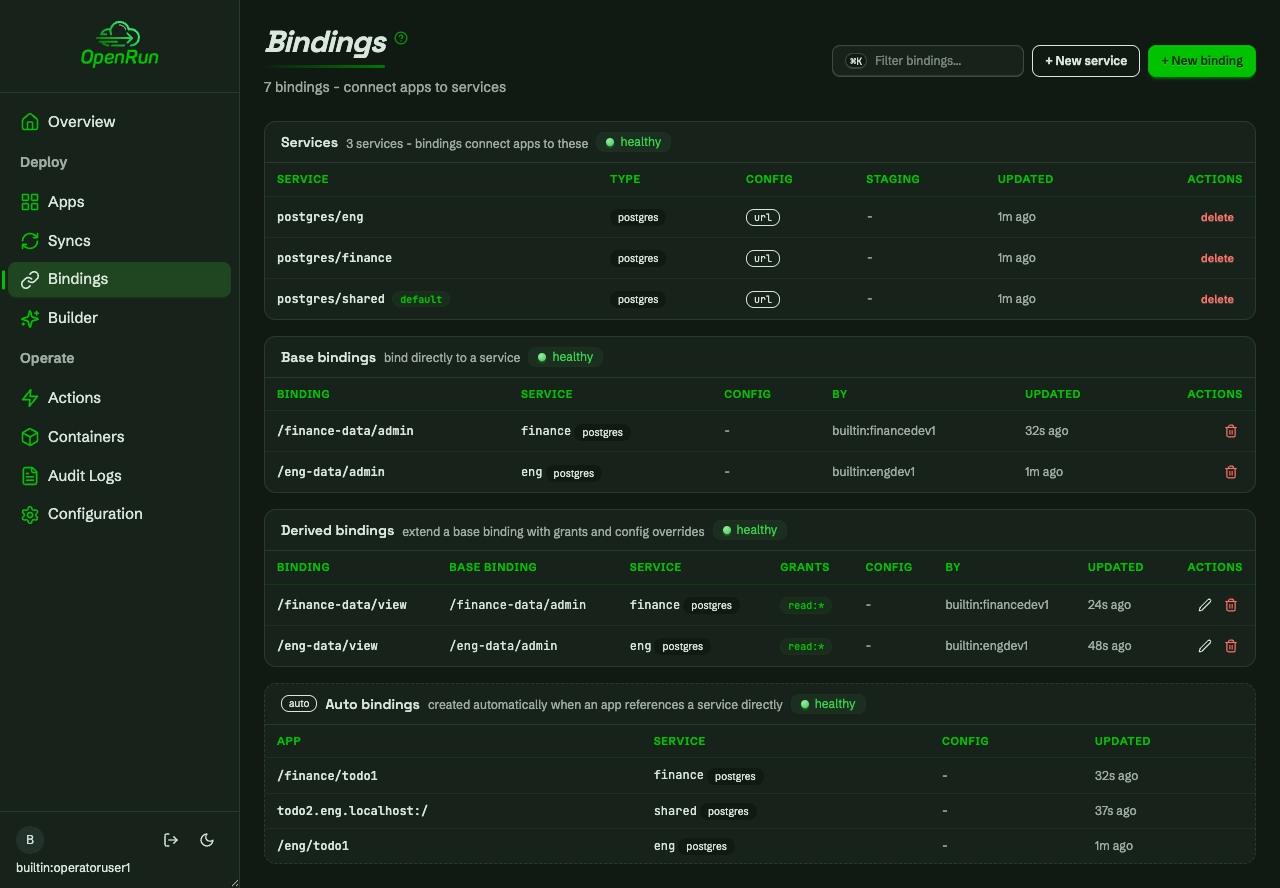Edit the /finance-data/view derived binding

click(1205, 605)
